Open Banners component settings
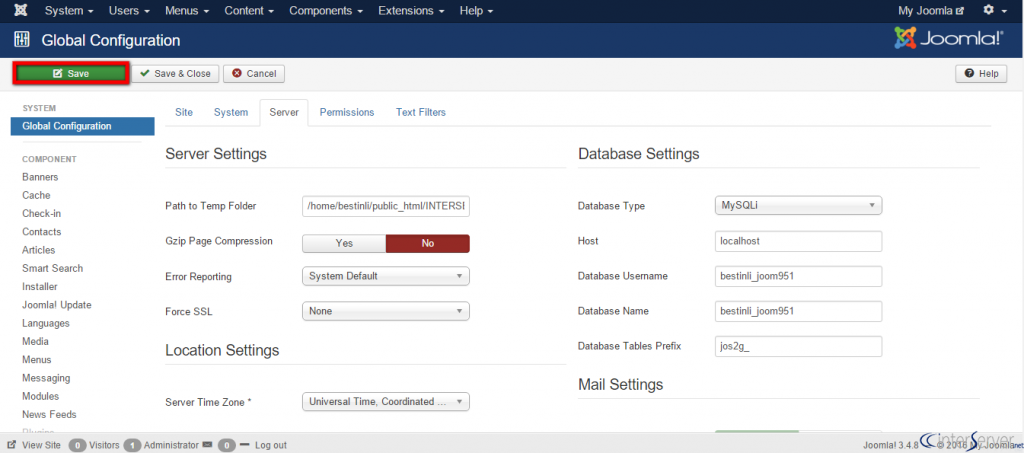Screen dimensions: 1024x453 [40, 177]
